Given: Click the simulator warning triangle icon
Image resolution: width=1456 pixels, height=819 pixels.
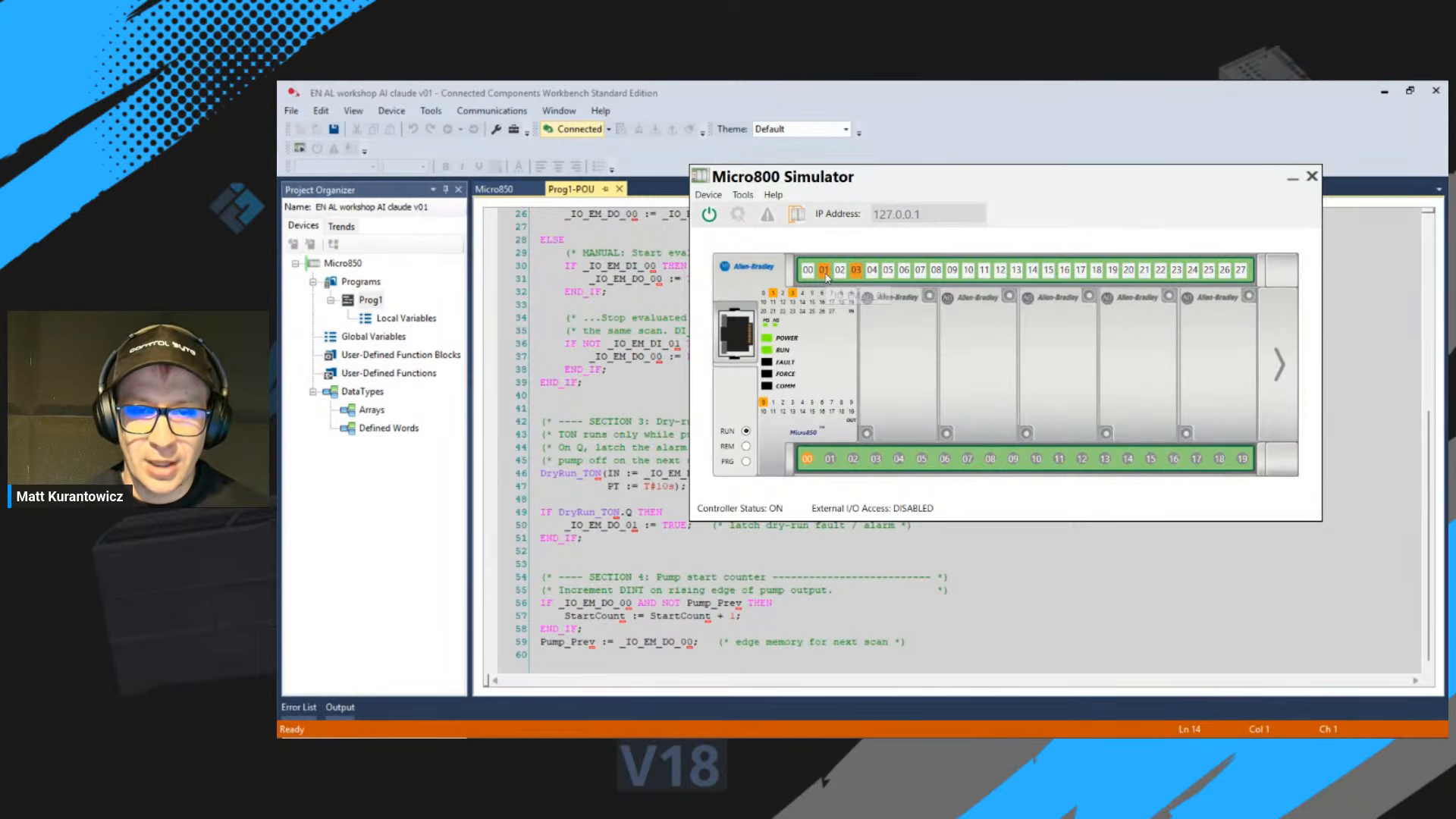Looking at the screenshot, I should (767, 215).
